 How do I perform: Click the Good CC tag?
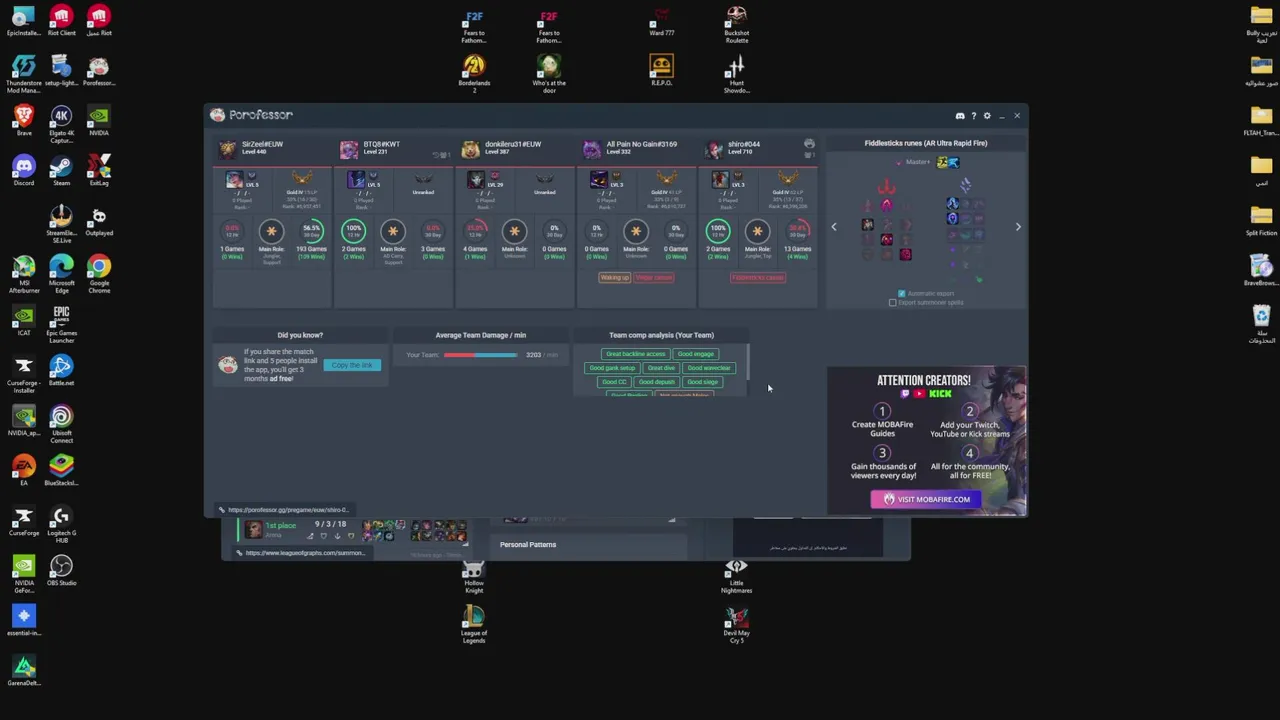[x=614, y=382]
